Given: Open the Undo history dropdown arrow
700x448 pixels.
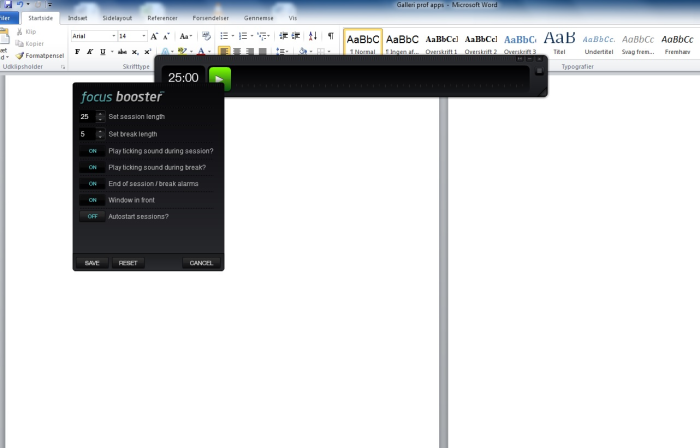Looking at the screenshot, I should [28, 4].
